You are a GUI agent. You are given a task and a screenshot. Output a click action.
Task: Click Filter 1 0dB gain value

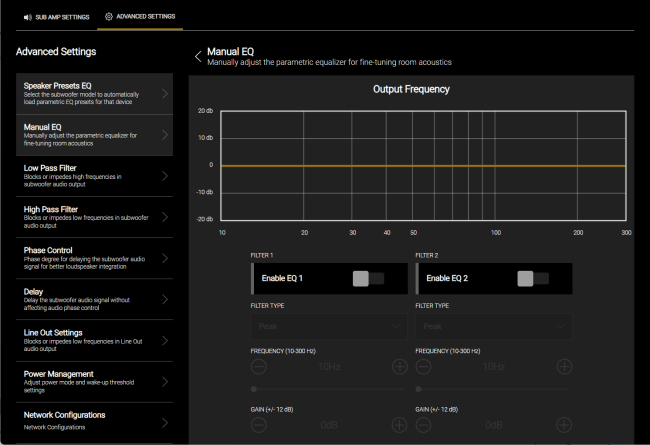tap(329, 425)
